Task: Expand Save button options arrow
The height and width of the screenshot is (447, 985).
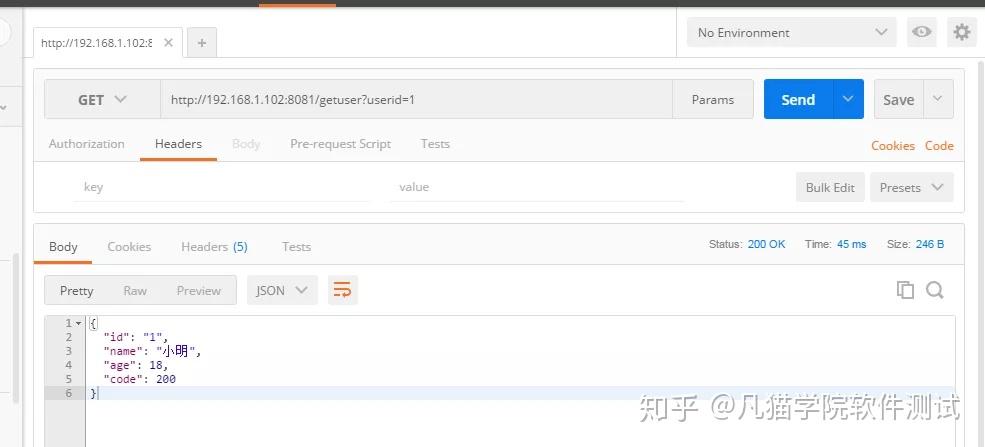Action: tap(938, 99)
